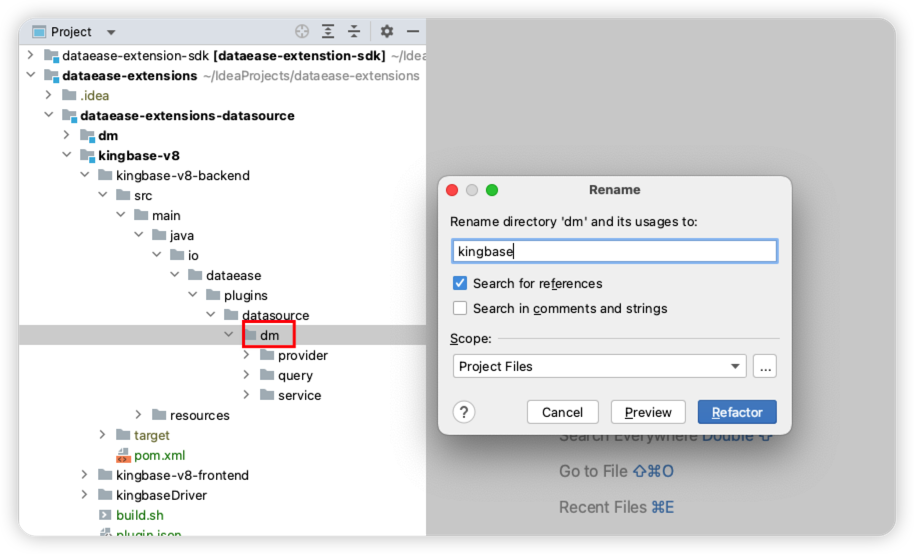
Task: Click the kingbase-v8 module folder icon
Action: (87, 155)
